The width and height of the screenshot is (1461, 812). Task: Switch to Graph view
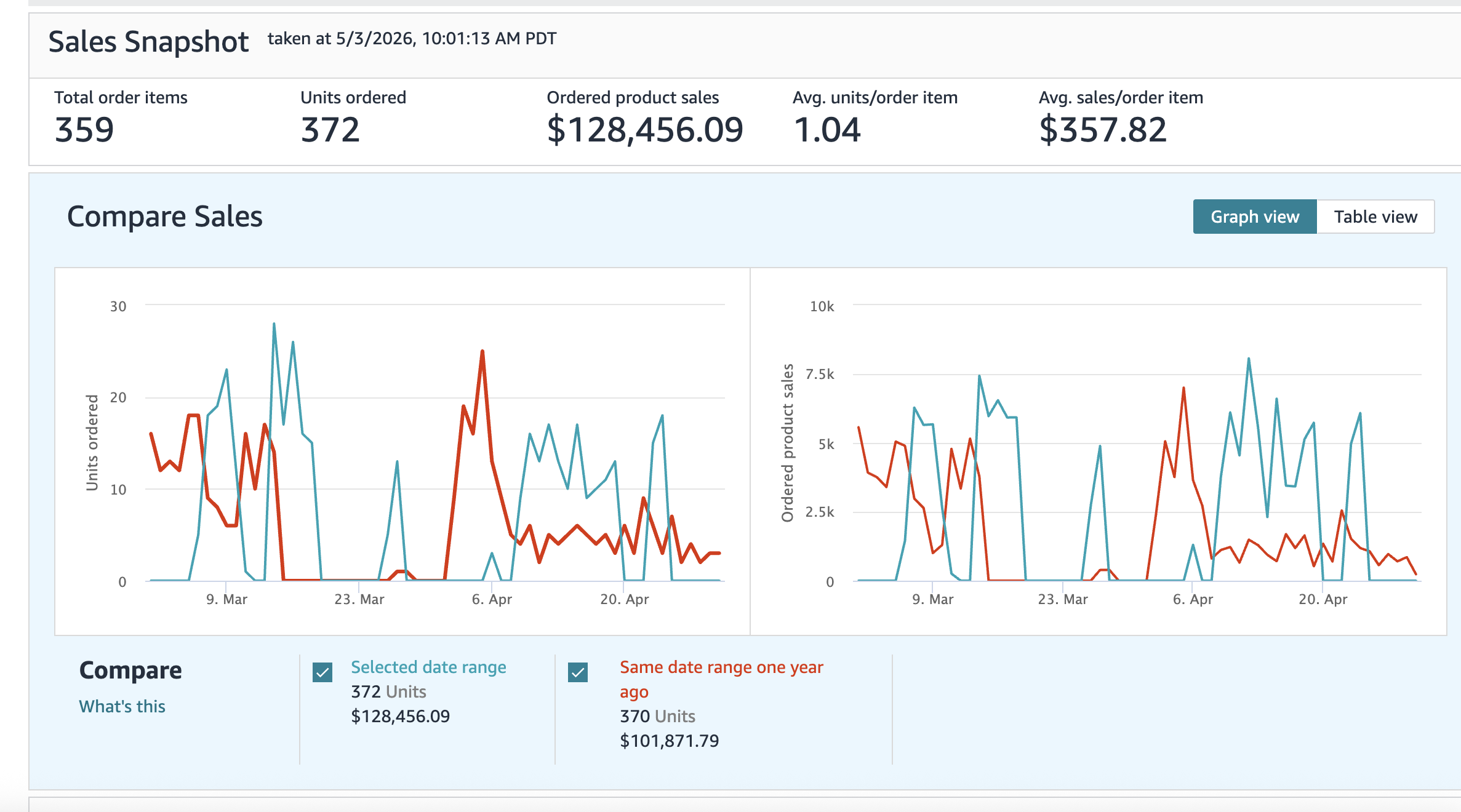[x=1255, y=217]
